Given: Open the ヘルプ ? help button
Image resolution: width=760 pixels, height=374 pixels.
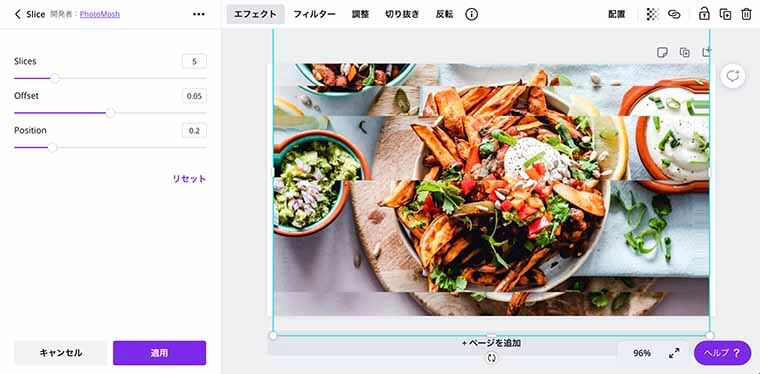Looking at the screenshot, I should pos(722,353).
